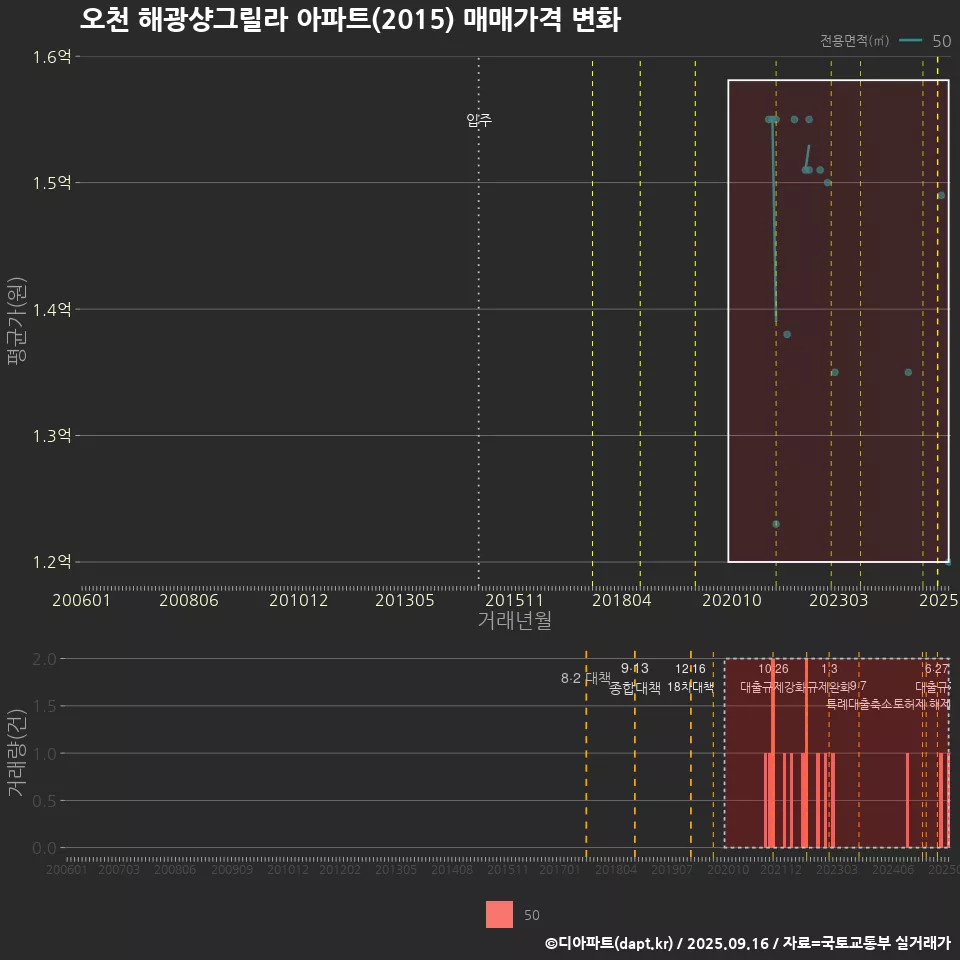Click the '종합대책' annotation text
The image size is (960, 960).
(635, 688)
